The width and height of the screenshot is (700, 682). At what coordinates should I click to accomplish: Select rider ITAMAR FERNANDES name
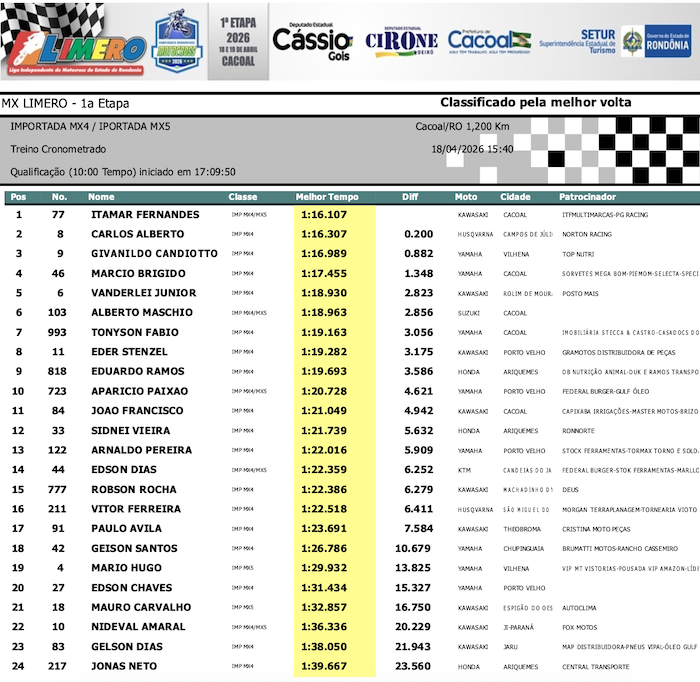point(145,215)
